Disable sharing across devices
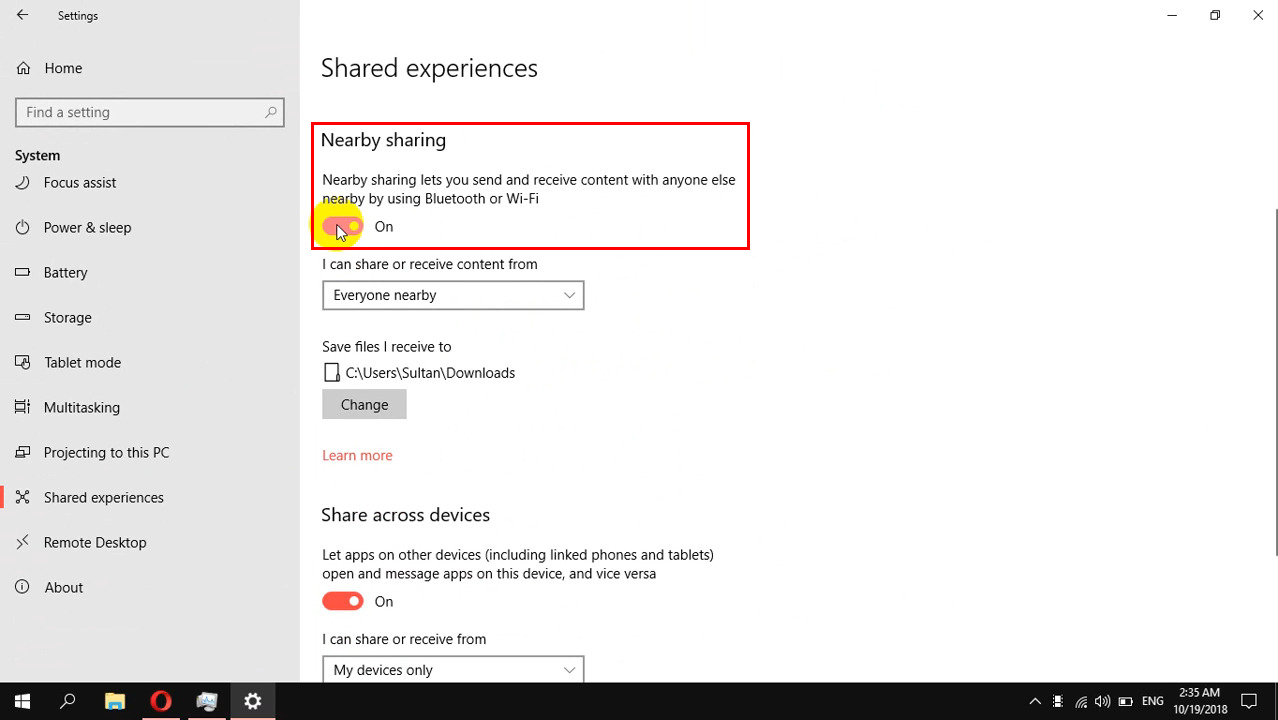The height and width of the screenshot is (720, 1278). point(343,601)
